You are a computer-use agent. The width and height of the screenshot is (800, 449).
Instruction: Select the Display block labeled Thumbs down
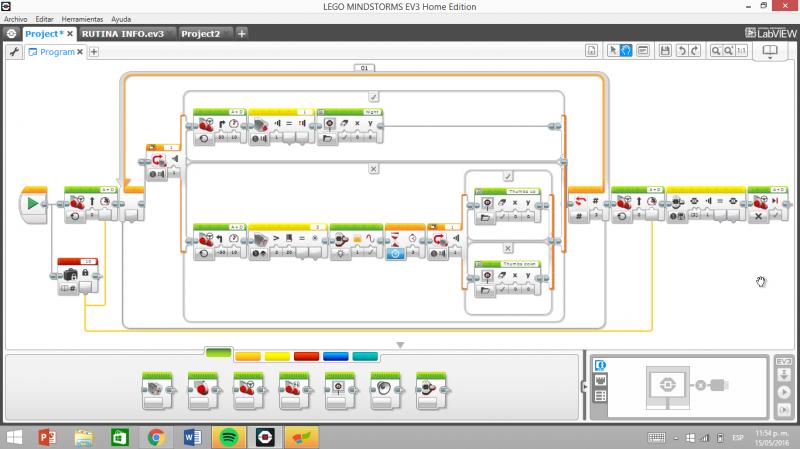(508, 279)
